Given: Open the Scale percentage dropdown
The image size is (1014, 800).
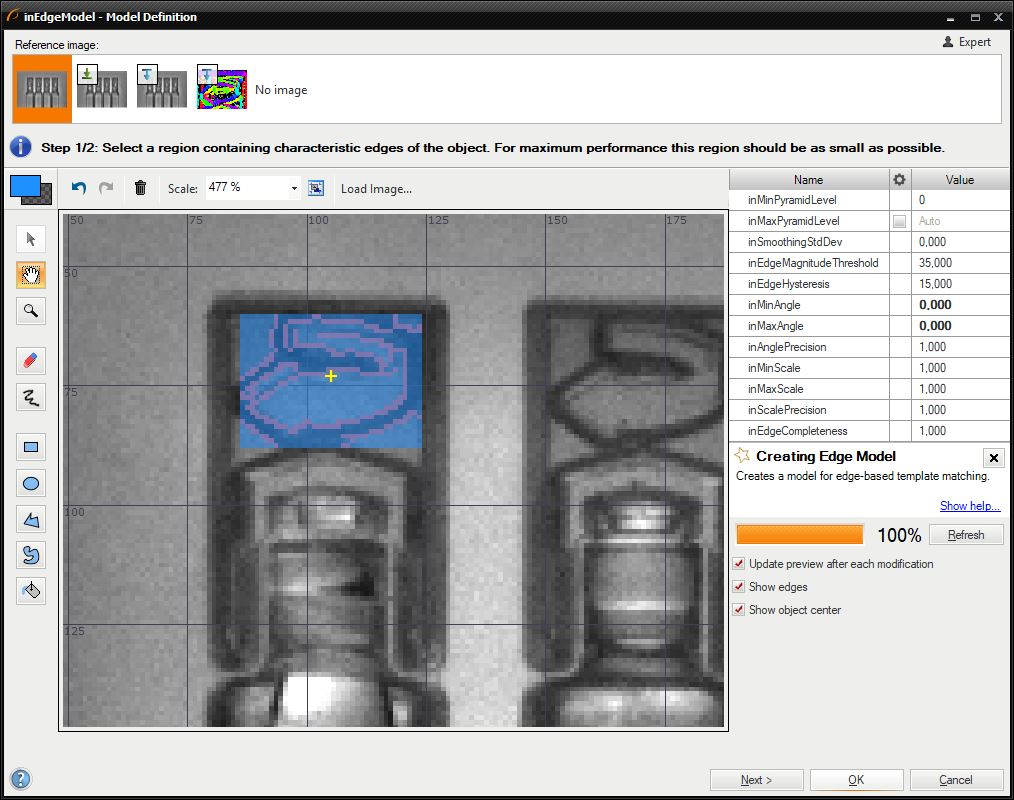Looking at the screenshot, I should point(294,188).
